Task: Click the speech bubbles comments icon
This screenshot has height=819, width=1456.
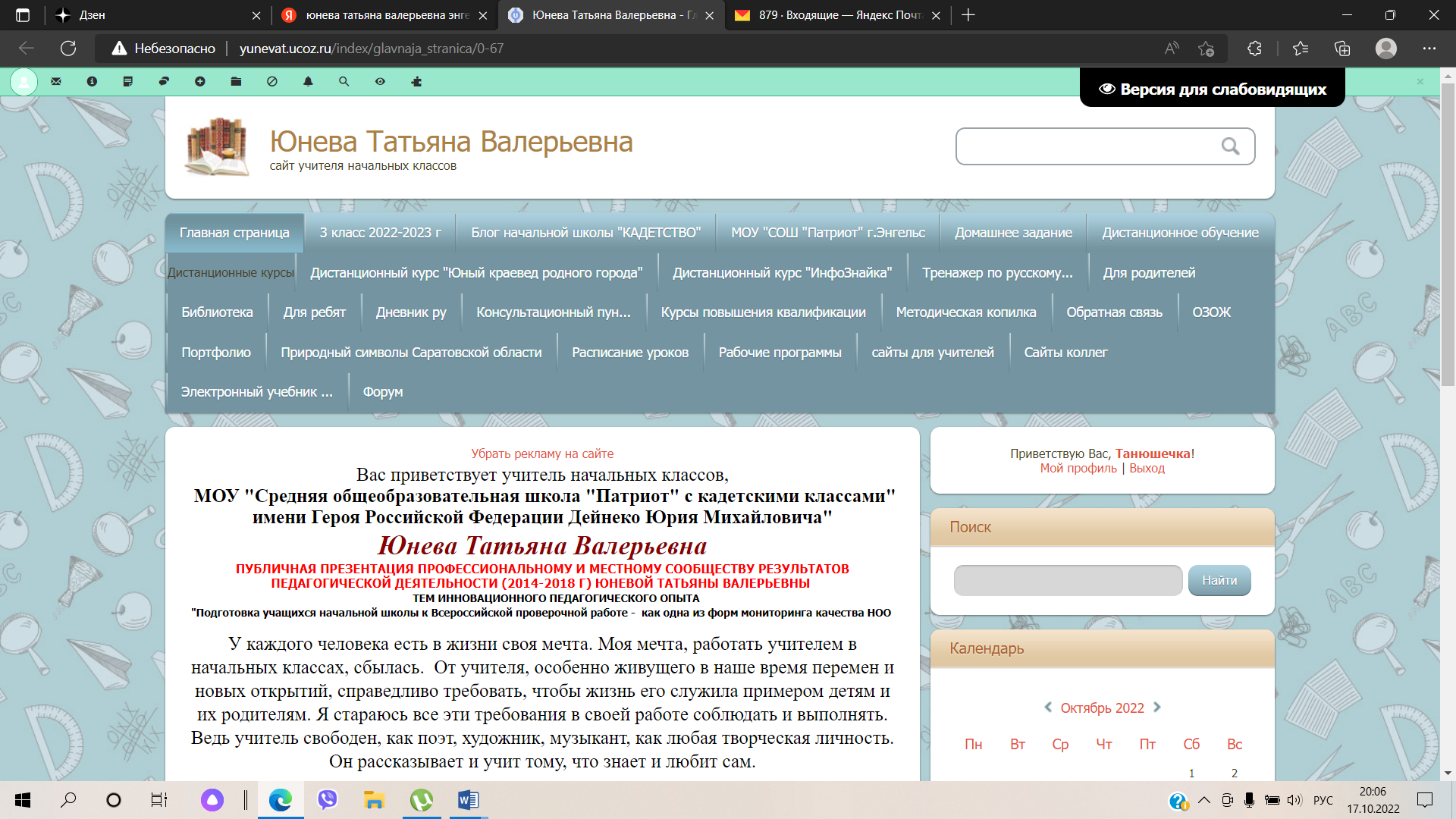Action: 164,82
